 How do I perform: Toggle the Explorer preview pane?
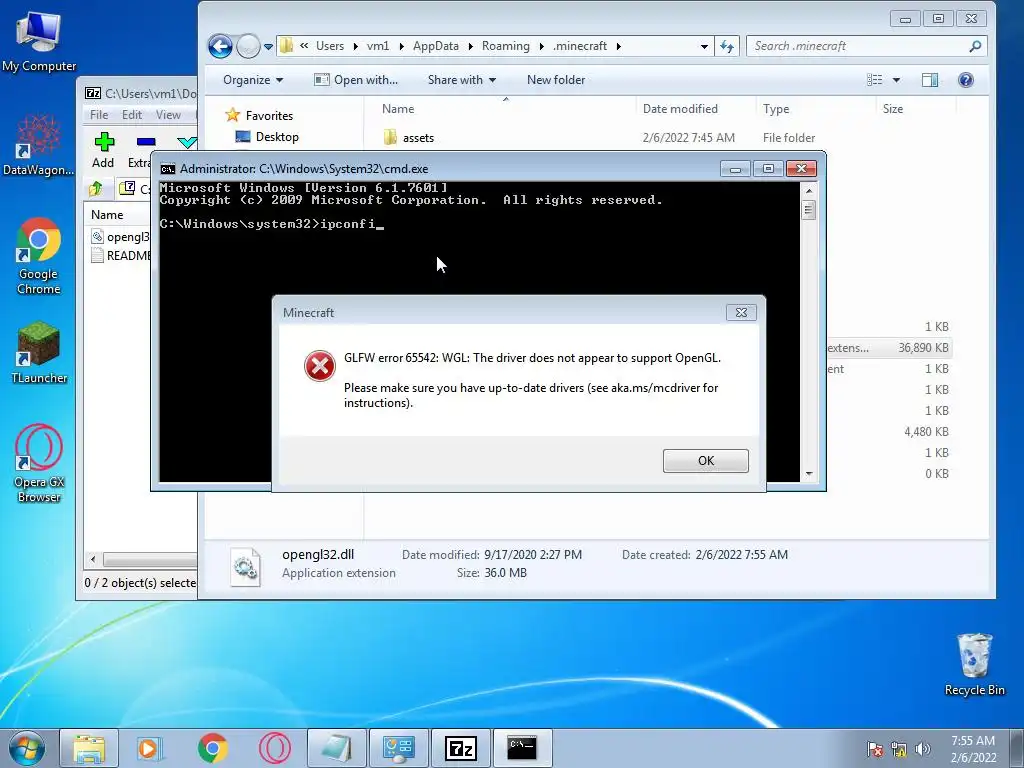point(930,80)
